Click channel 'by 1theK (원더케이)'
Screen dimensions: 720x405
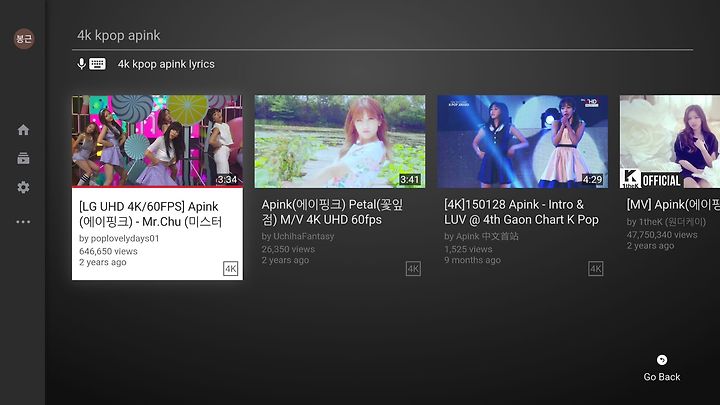coord(666,222)
